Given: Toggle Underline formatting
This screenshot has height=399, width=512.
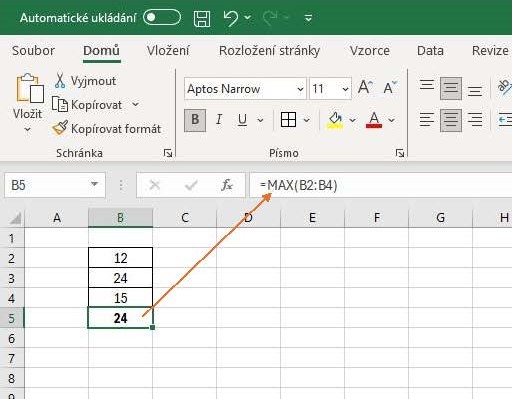Looking at the screenshot, I should (242, 120).
